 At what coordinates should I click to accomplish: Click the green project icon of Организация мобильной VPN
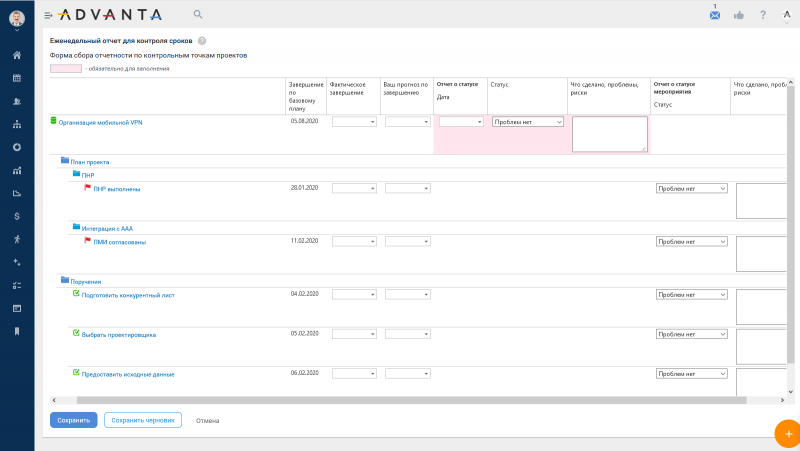tap(53, 121)
